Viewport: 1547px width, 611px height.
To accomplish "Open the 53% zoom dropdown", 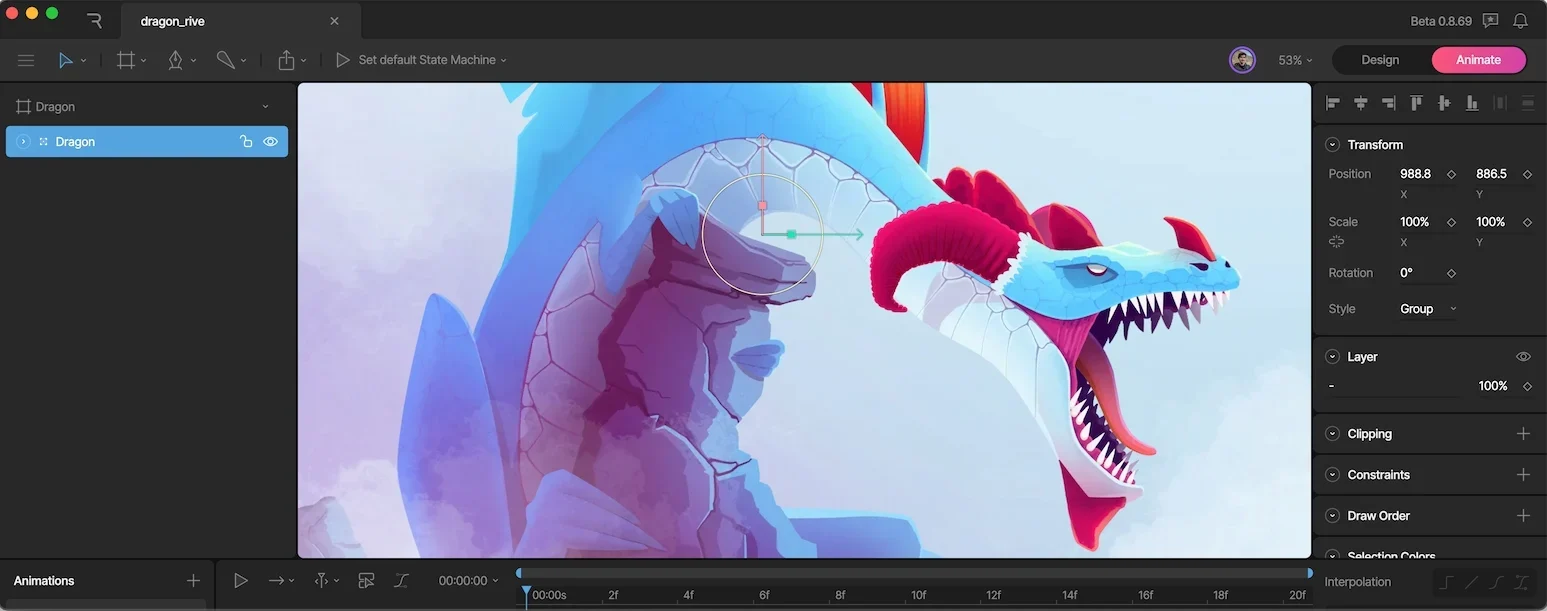I will 1295,60.
